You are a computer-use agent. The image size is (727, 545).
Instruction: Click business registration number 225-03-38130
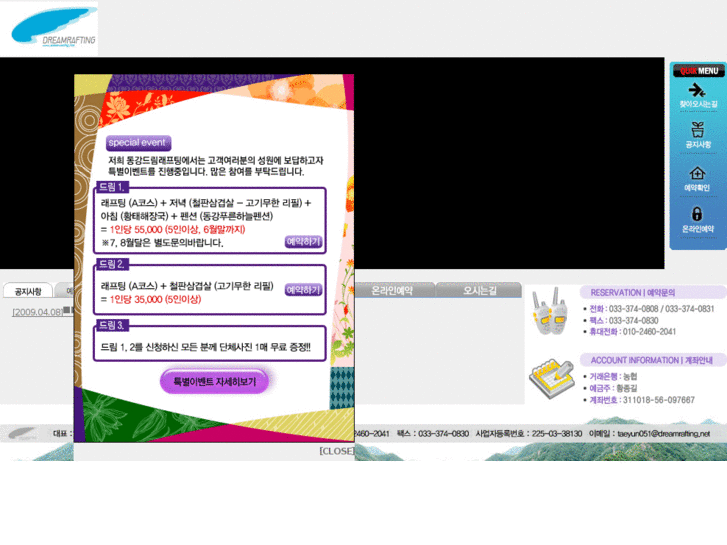coord(557,434)
